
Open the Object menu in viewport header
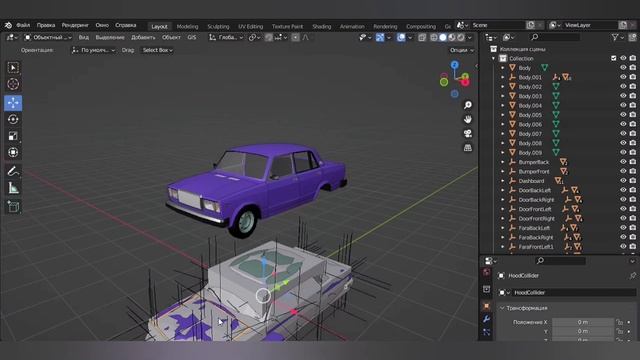pos(171,38)
